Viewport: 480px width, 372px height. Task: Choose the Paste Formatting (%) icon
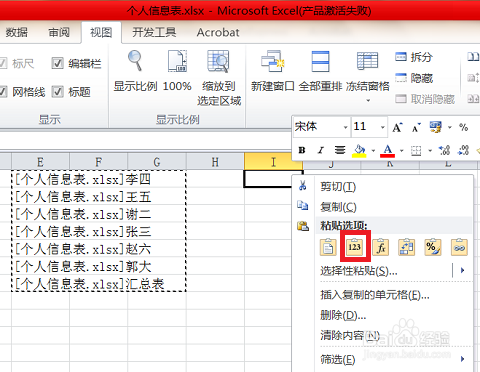coord(433,247)
